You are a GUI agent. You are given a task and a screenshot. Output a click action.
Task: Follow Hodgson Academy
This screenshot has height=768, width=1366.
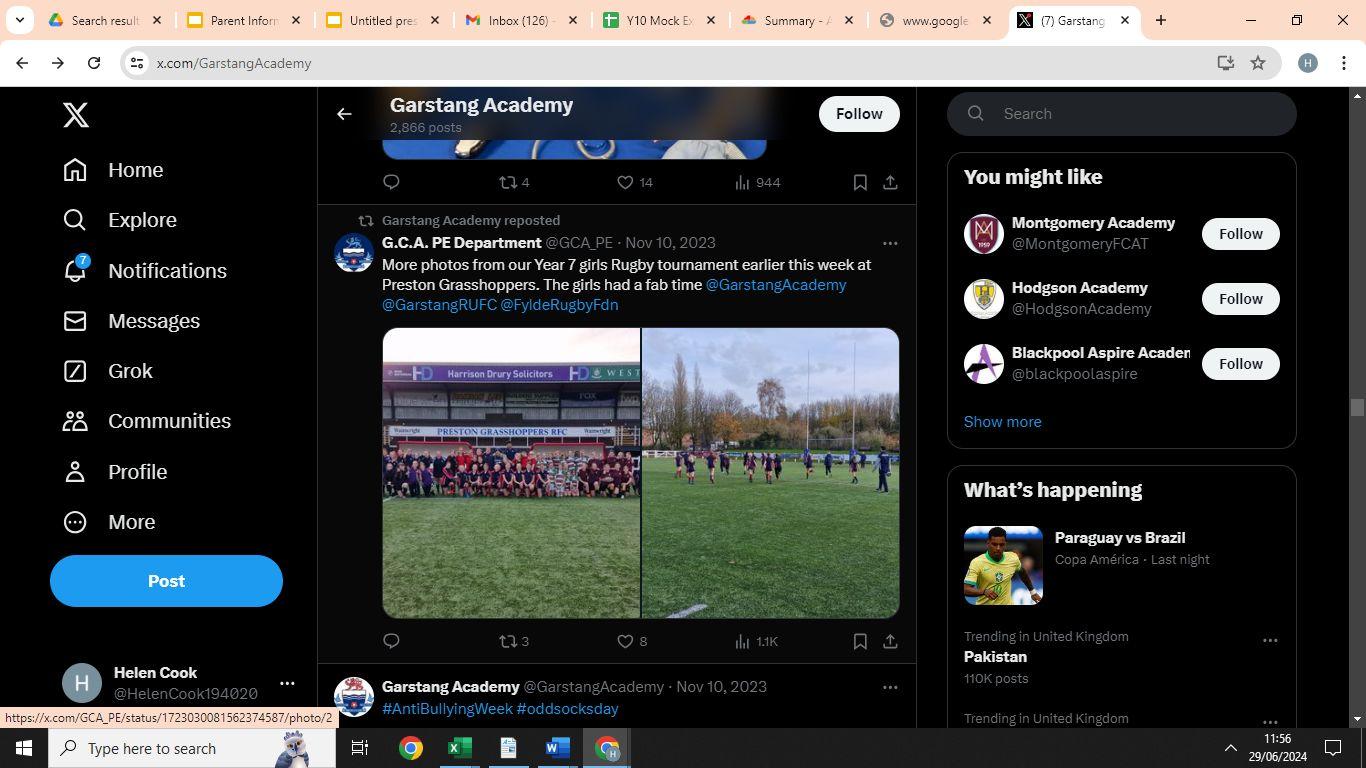[1240, 299]
